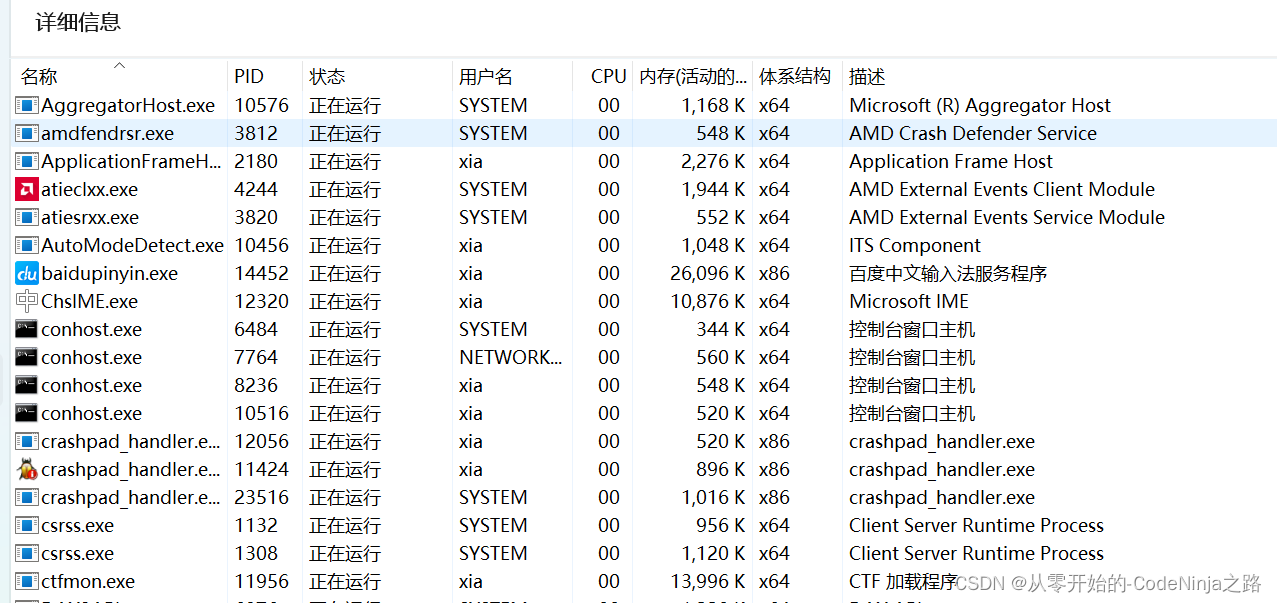
Task: Click PID value 11956
Action: [261, 581]
